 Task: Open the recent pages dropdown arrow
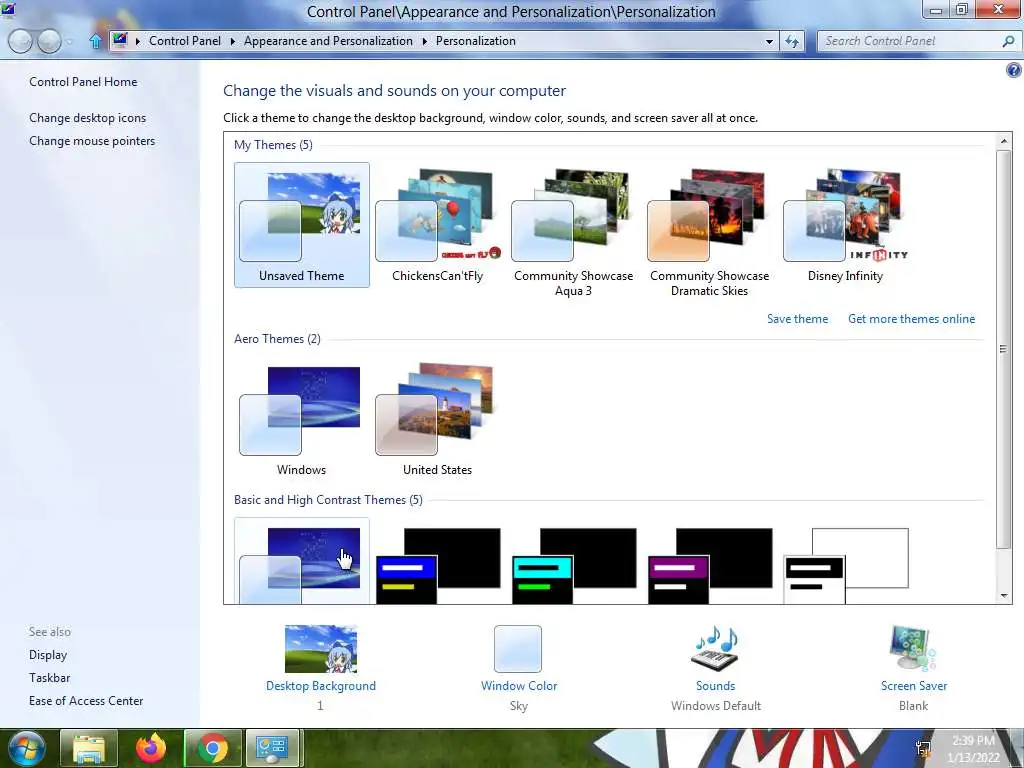pyautogui.click(x=69, y=42)
